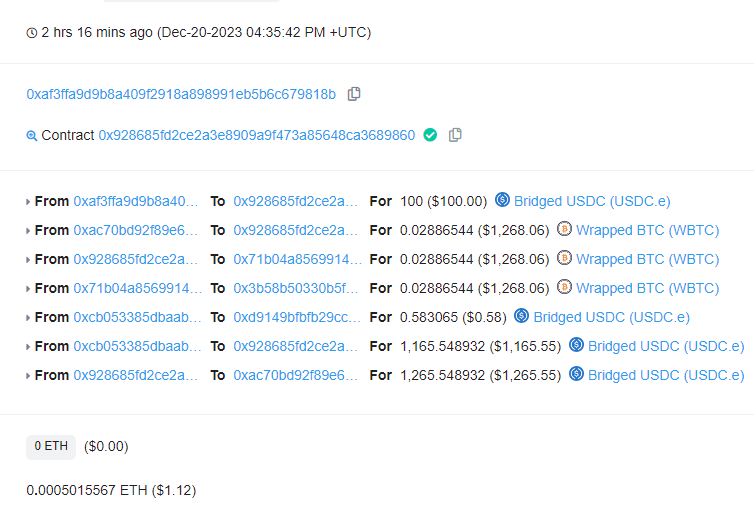This screenshot has height=519, width=754.
Task: Open Bridged USDC (USDC.e) link in 100 row
Action: 592,201
